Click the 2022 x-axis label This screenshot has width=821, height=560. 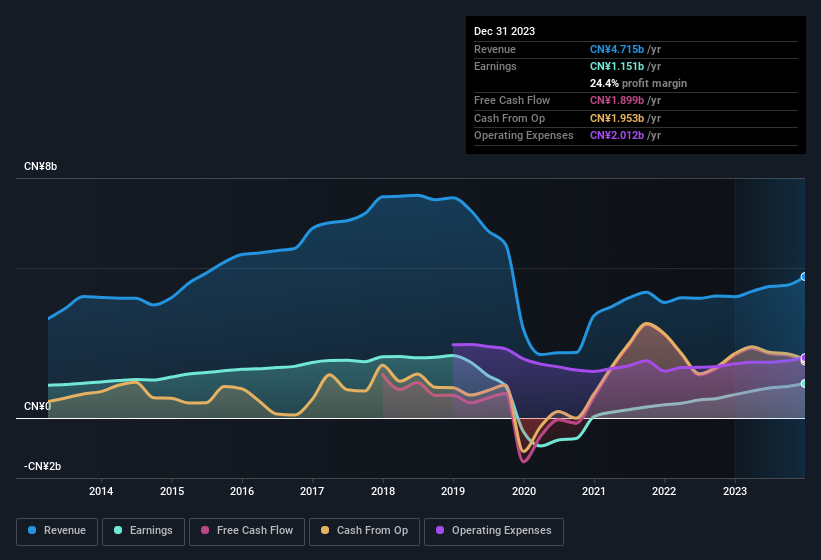click(664, 491)
